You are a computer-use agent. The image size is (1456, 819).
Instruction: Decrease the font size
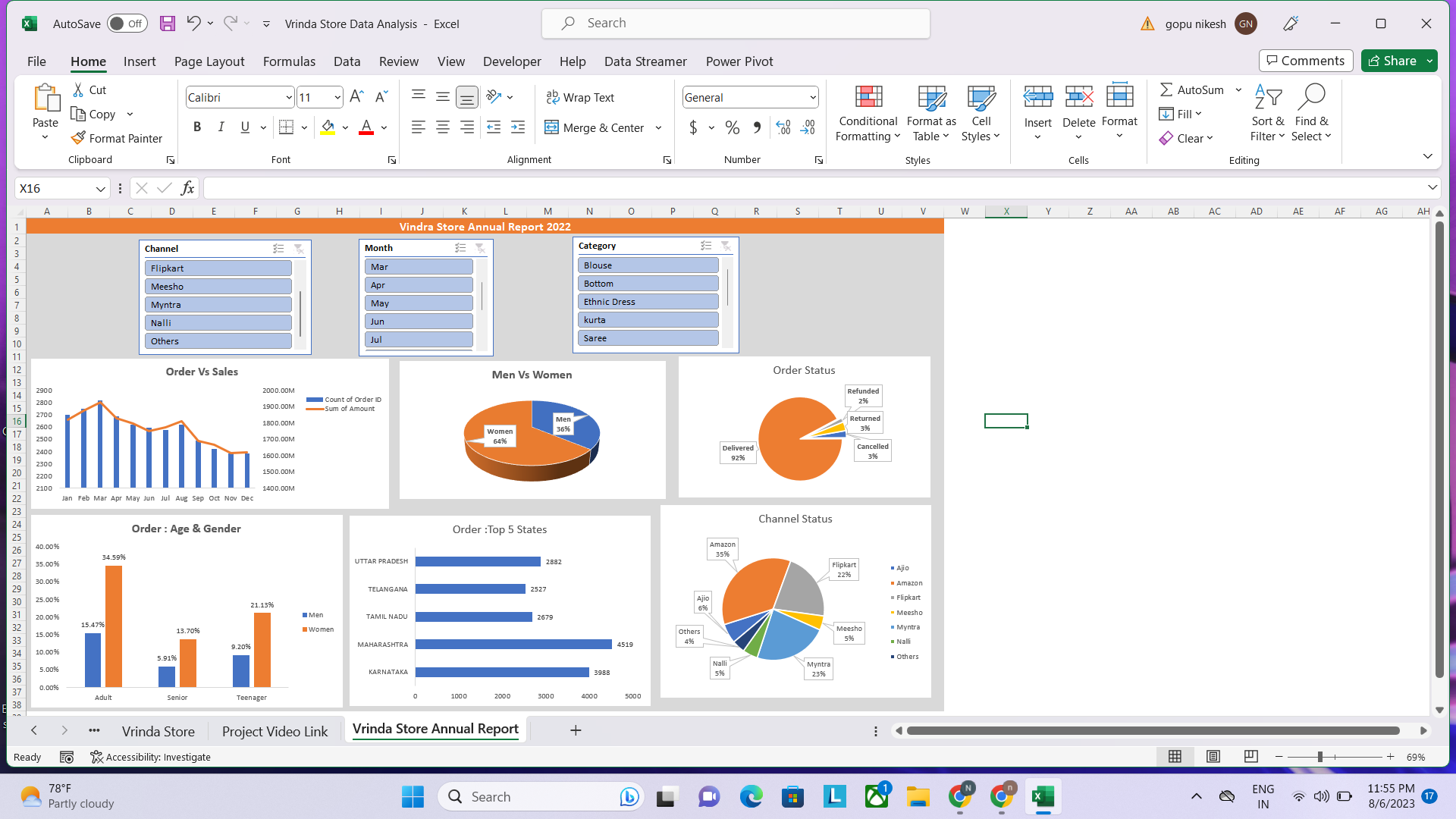click(381, 96)
